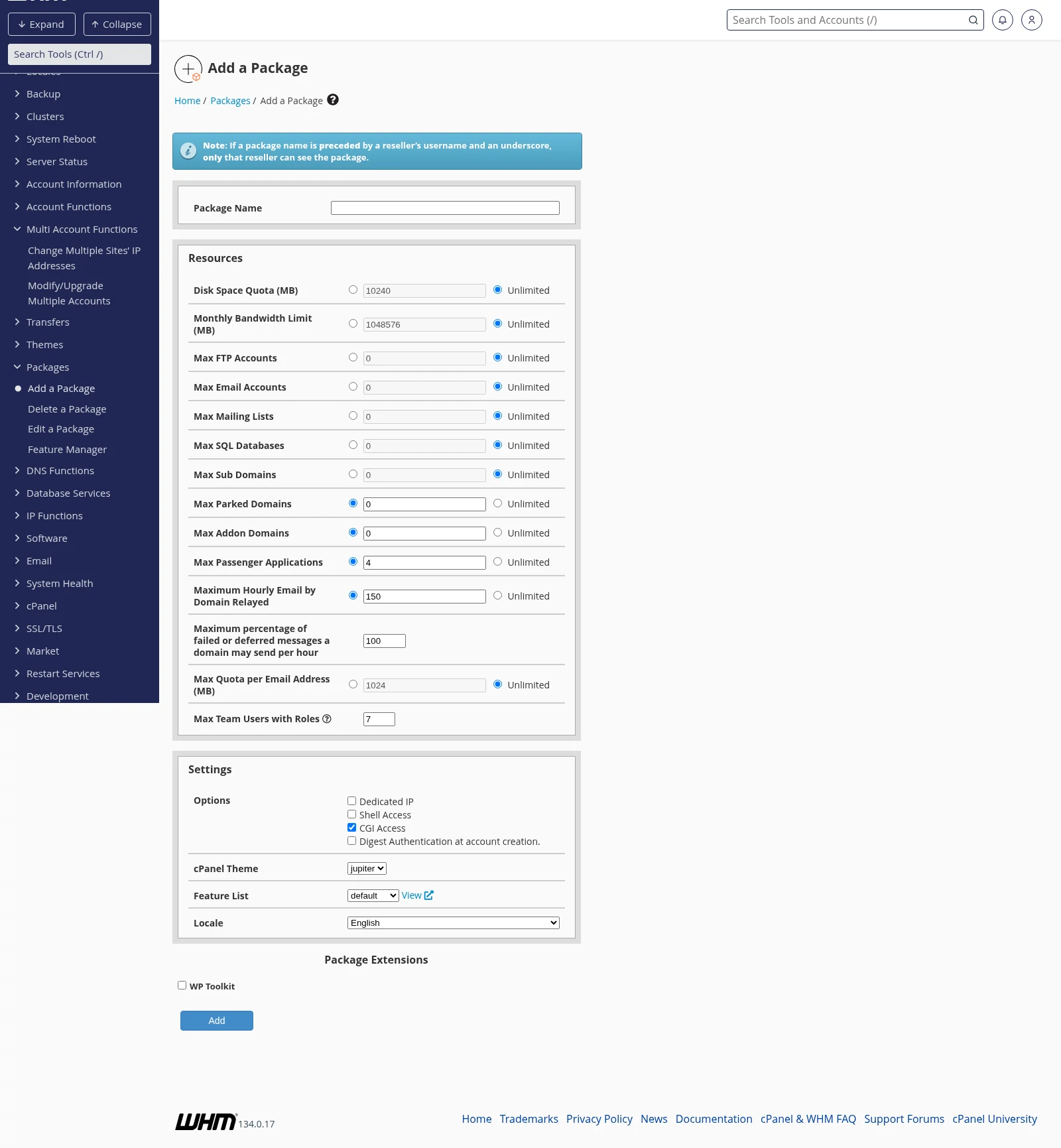Screen dimensions: 1061x1148
Task: Click the Max Passenger Applications value field
Action: 424,562
